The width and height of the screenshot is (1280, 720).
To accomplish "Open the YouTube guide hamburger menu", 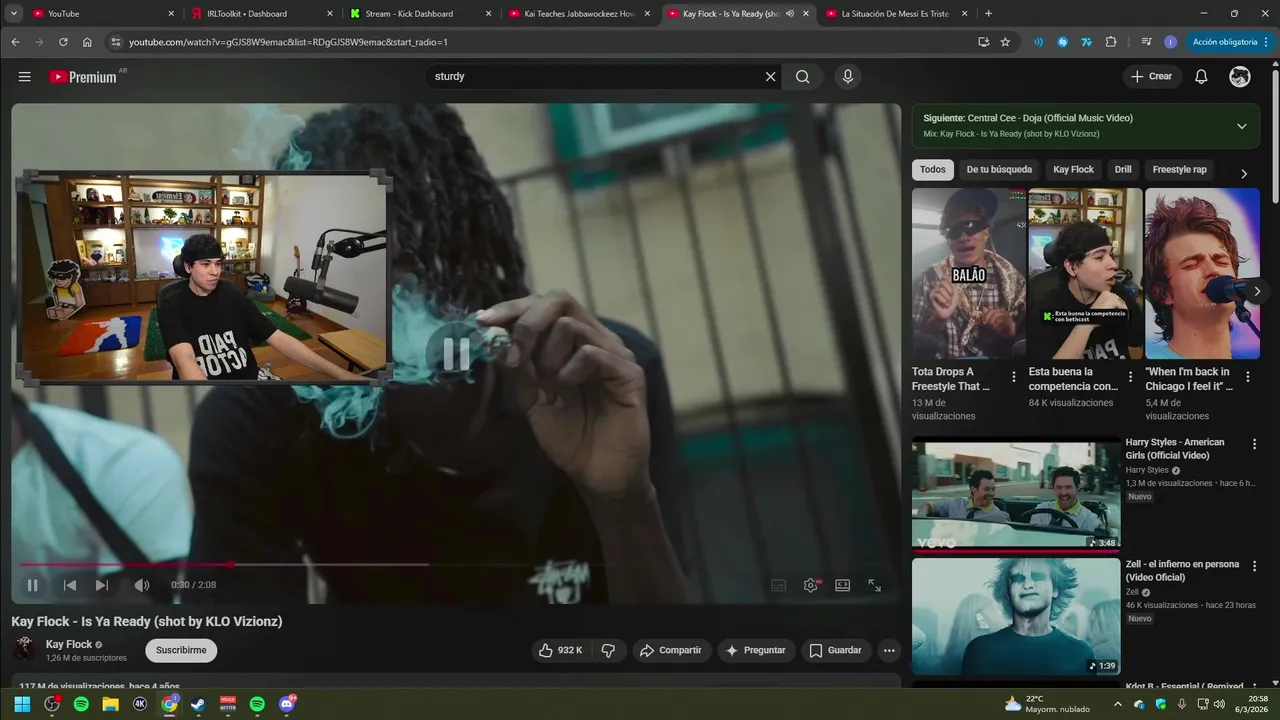I will pos(25,77).
